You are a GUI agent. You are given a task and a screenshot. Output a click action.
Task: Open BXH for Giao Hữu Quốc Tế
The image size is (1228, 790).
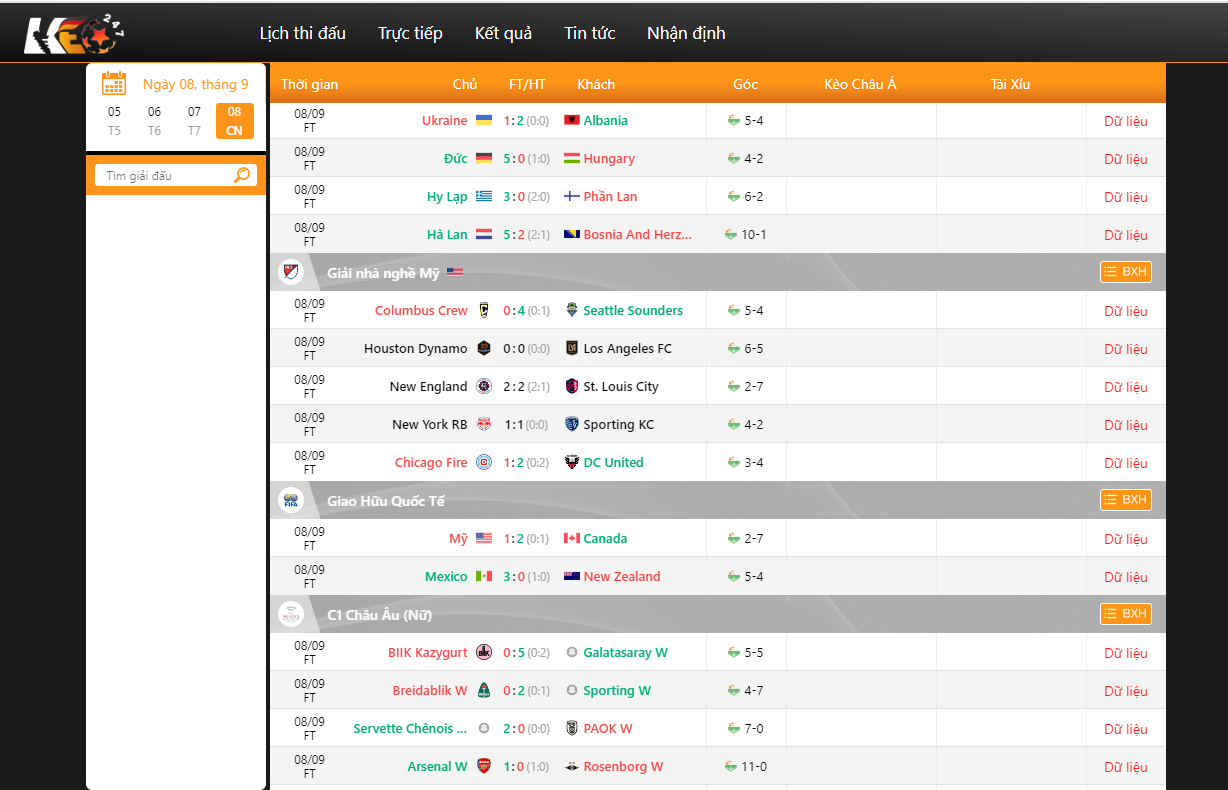click(x=1126, y=500)
